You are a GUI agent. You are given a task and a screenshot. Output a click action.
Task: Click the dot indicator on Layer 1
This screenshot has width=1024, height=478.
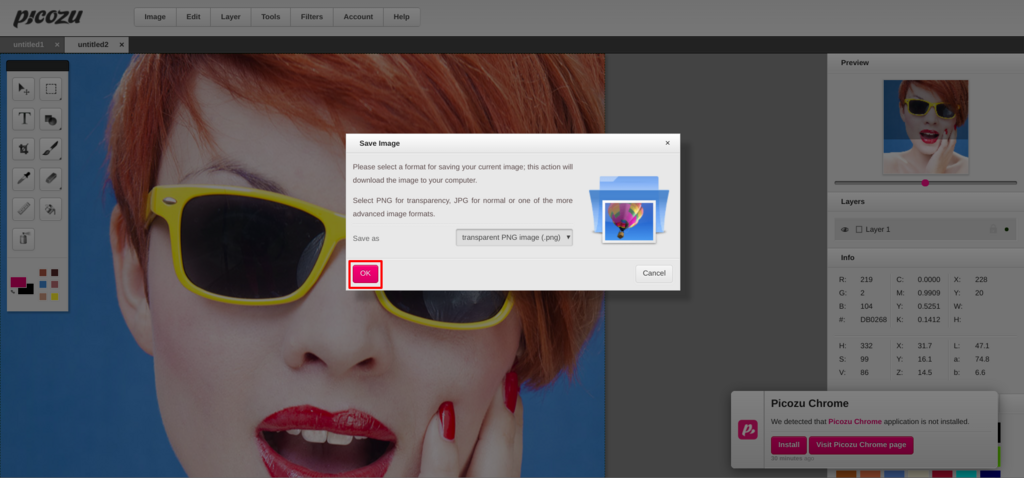pos(1006,229)
